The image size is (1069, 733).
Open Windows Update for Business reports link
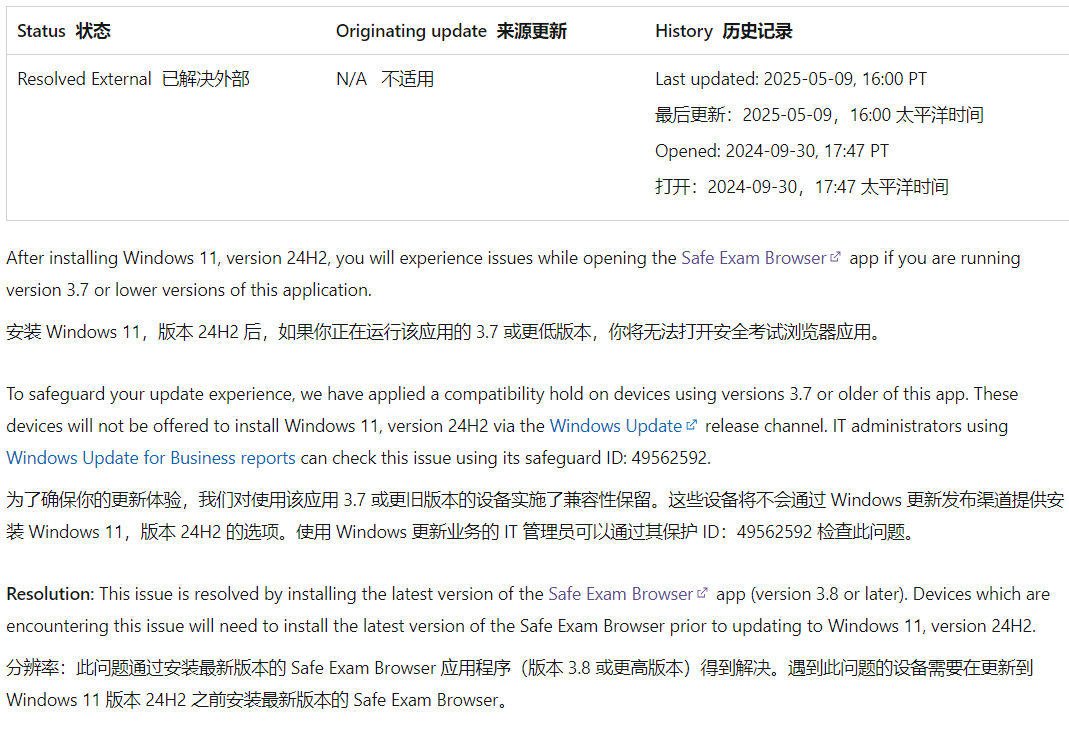[151, 458]
